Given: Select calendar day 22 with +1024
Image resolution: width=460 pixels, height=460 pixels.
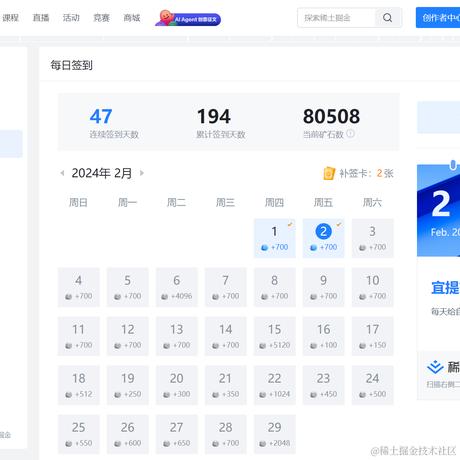Looking at the screenshot, I should coord(275,385).
